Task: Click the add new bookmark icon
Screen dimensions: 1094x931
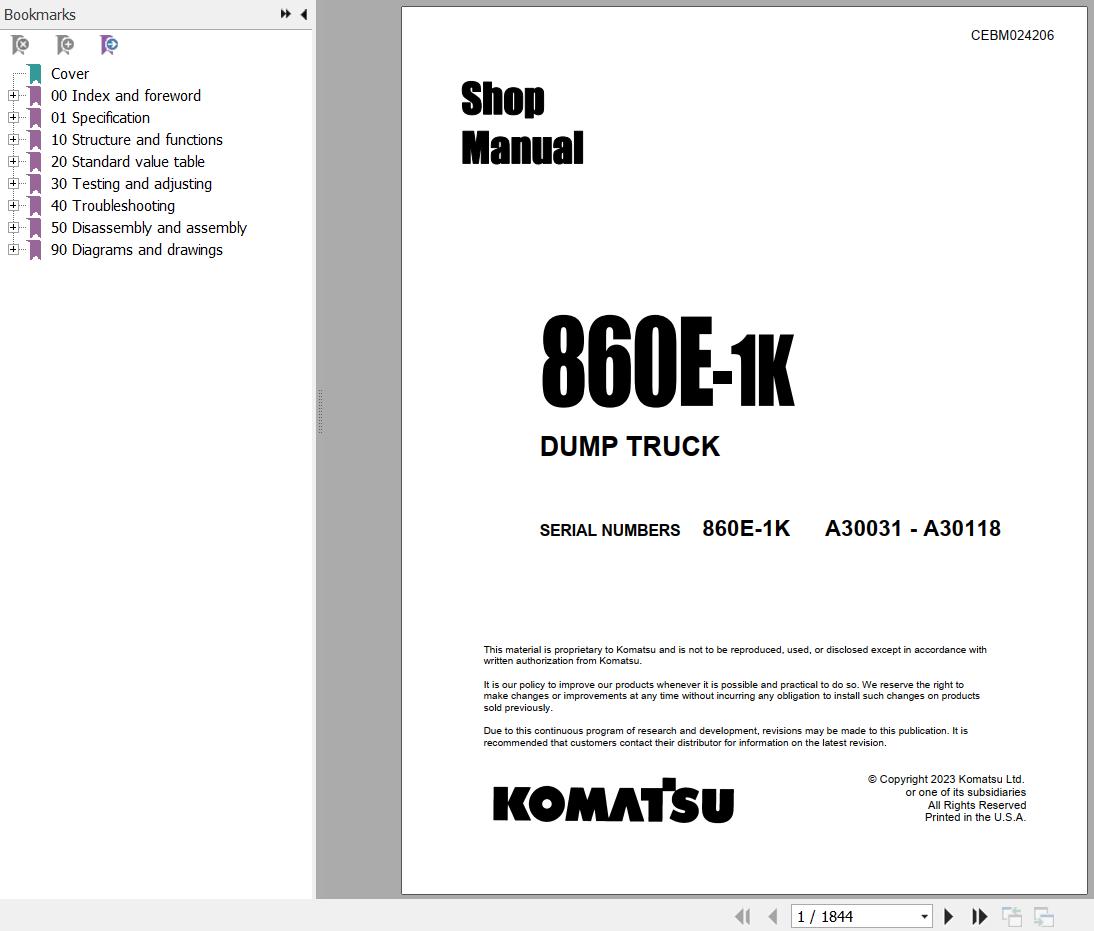Action: click(x=64, y=45)
